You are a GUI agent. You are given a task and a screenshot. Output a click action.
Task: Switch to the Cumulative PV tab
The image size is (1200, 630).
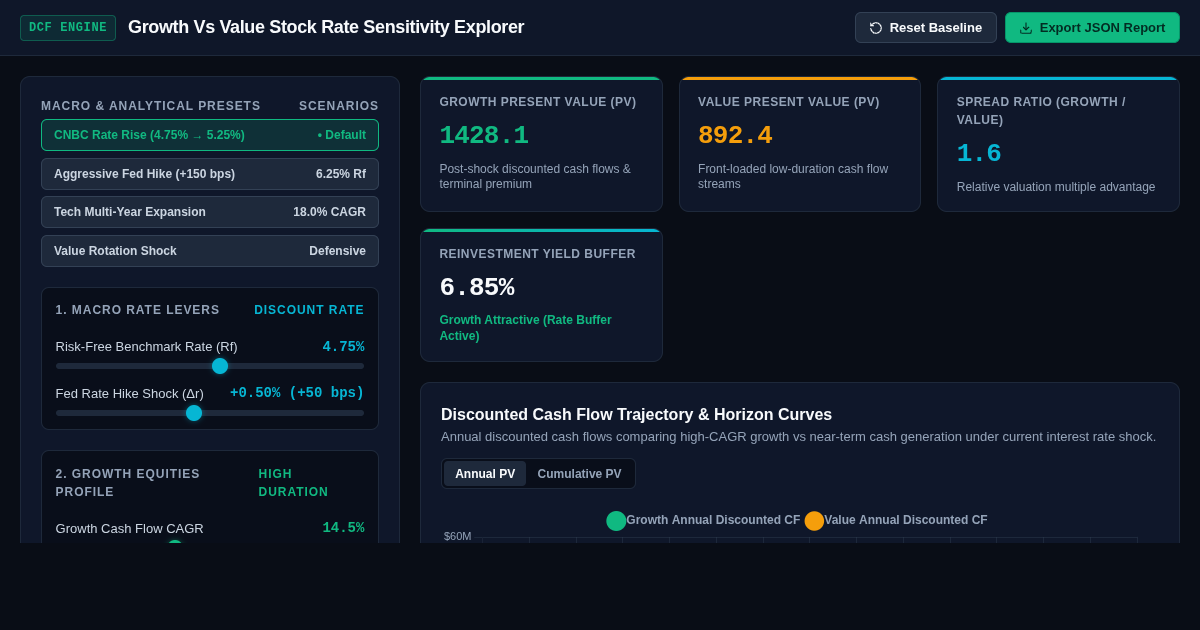579,474
